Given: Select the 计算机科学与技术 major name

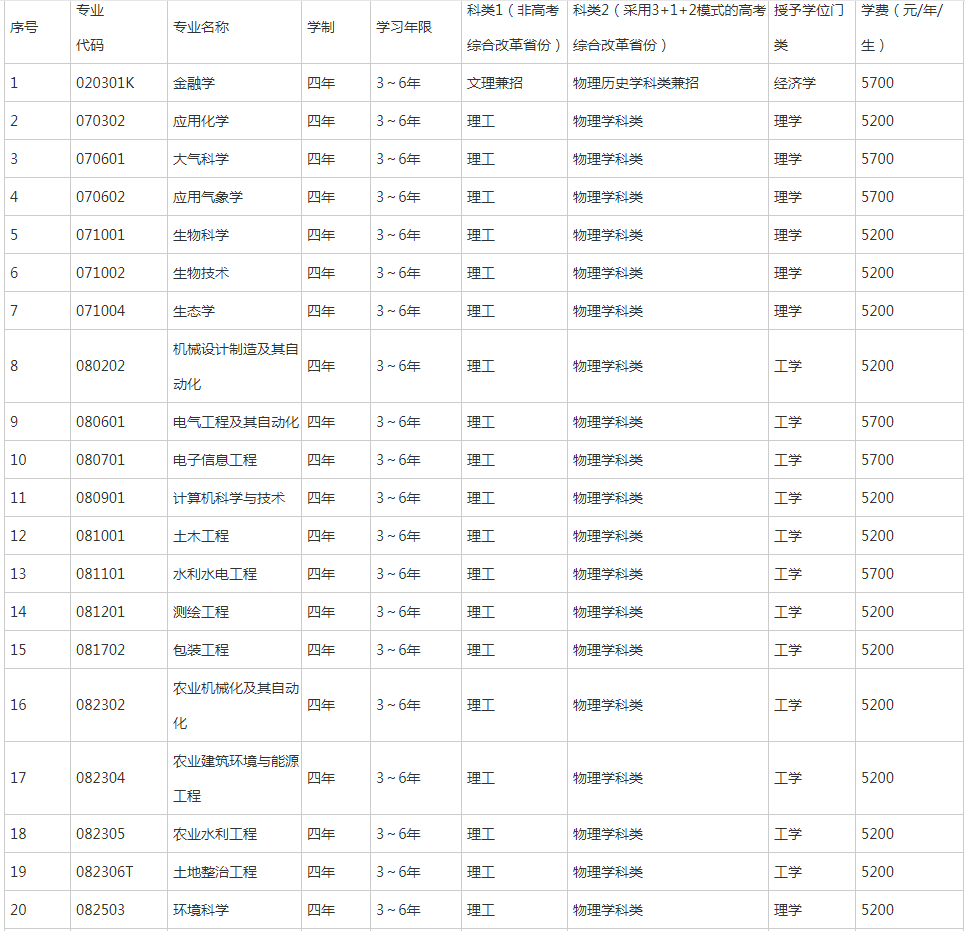Looking at the screenshot, I should (229, 498).
